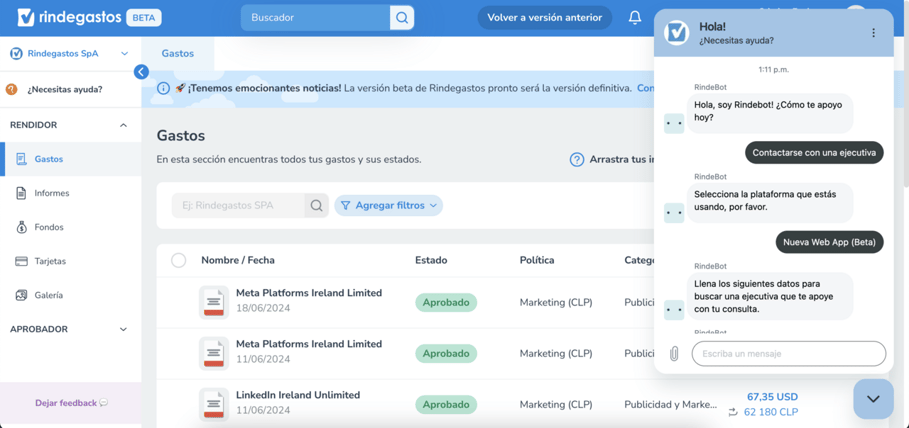Click Contactarse con una ejecutiva chat bubble
909x428 pixels.
point(814,153)
